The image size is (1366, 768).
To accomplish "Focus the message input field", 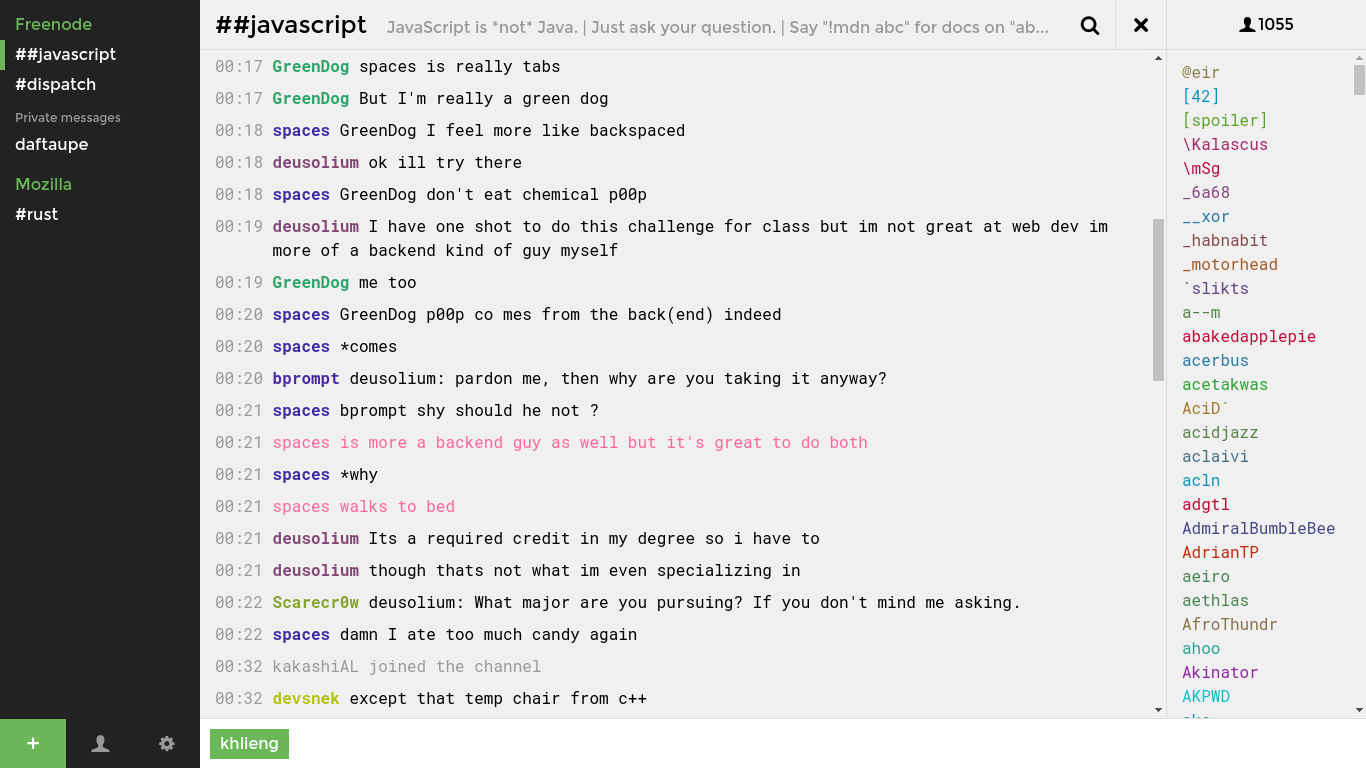I will (x=825, y=743).
